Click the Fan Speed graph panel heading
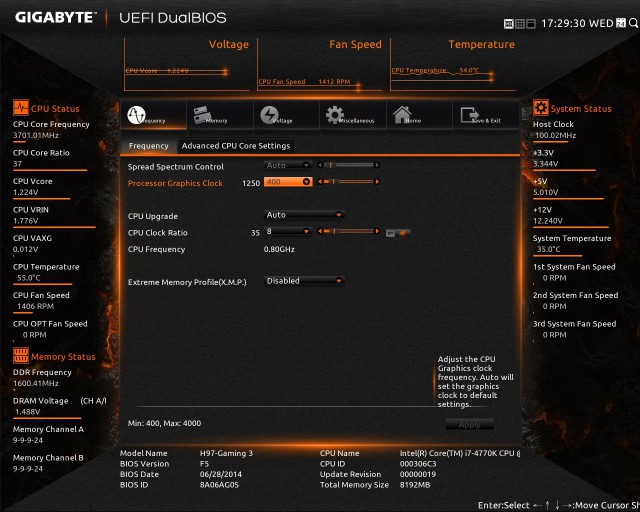 (x=355, y=44)
